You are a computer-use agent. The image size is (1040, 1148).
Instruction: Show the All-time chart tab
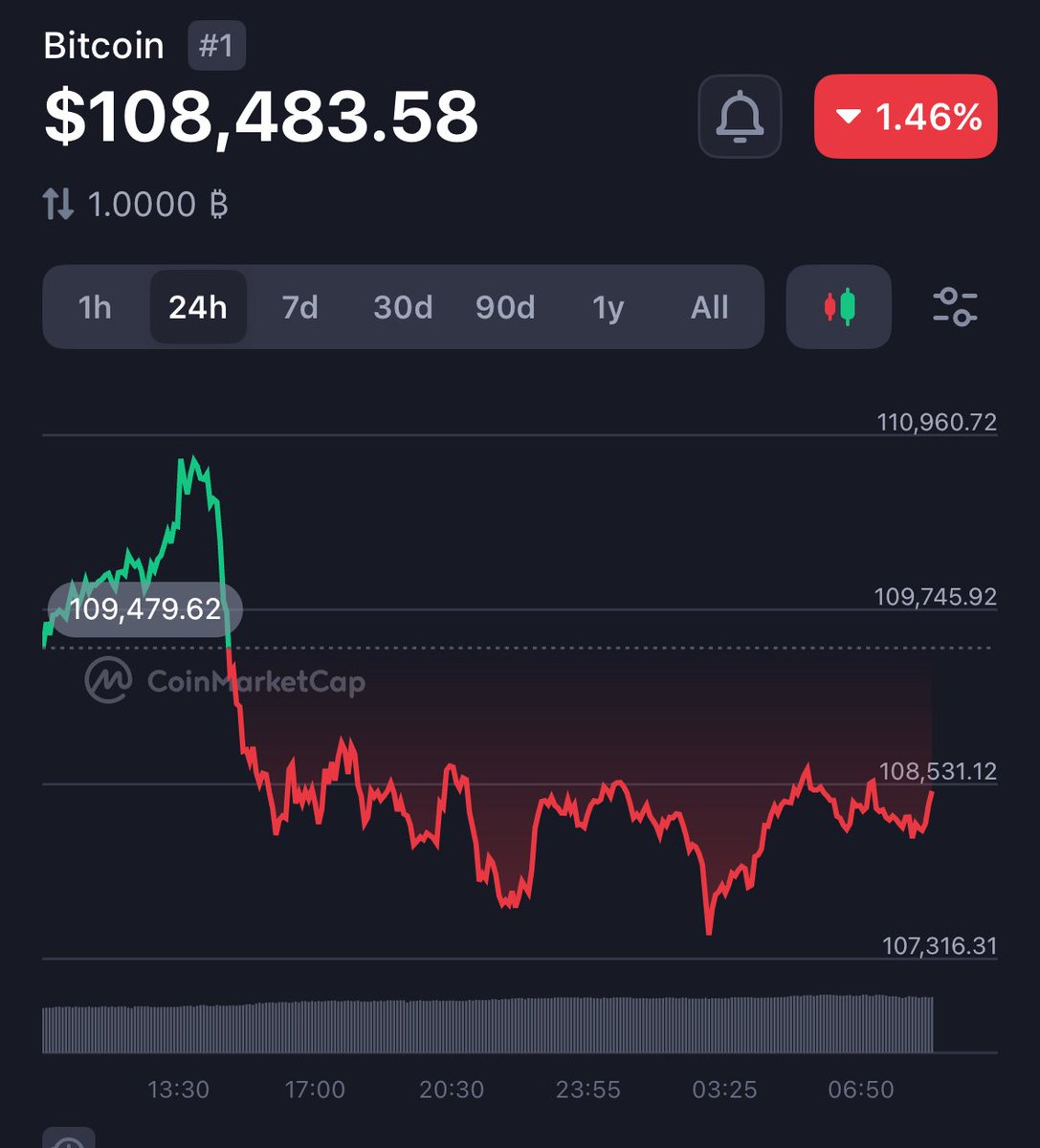click(x=708, y=307)
